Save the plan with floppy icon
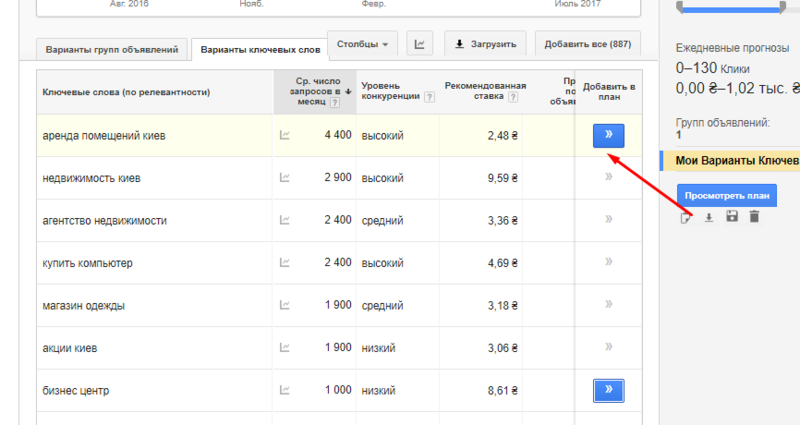Screen dimensions: 800x425 point(732,216)
